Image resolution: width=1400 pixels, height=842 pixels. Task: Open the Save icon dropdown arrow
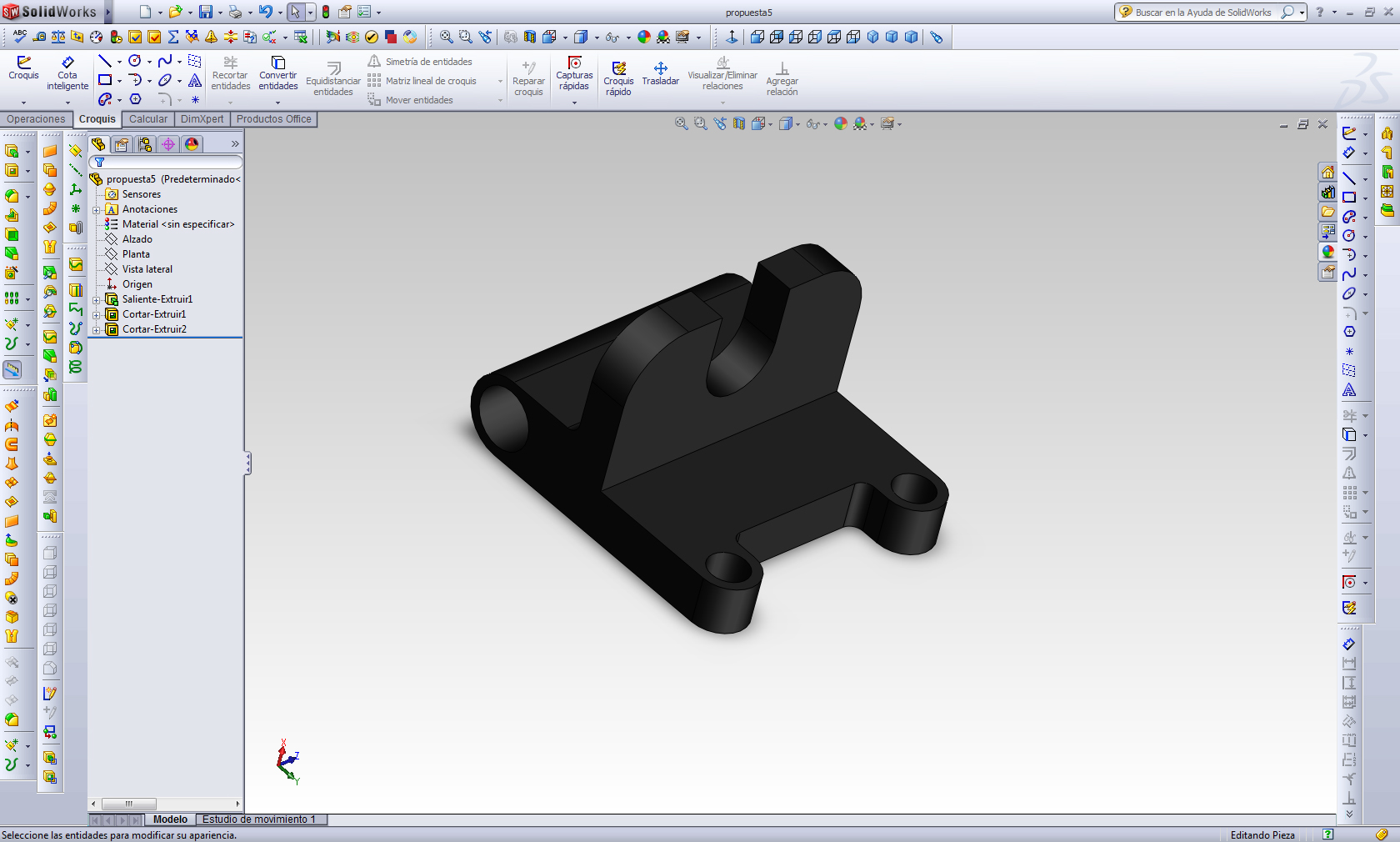point(219,13)
